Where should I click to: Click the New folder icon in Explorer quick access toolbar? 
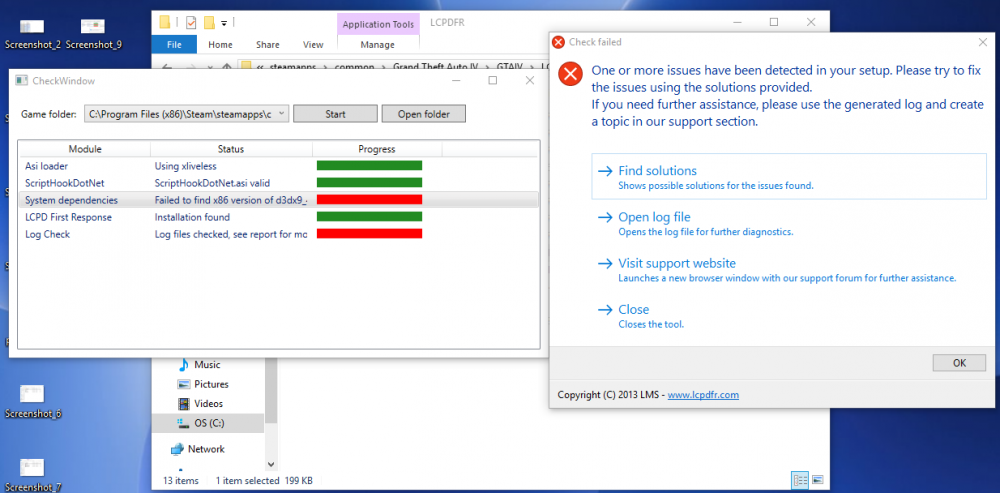pos(209,23)
